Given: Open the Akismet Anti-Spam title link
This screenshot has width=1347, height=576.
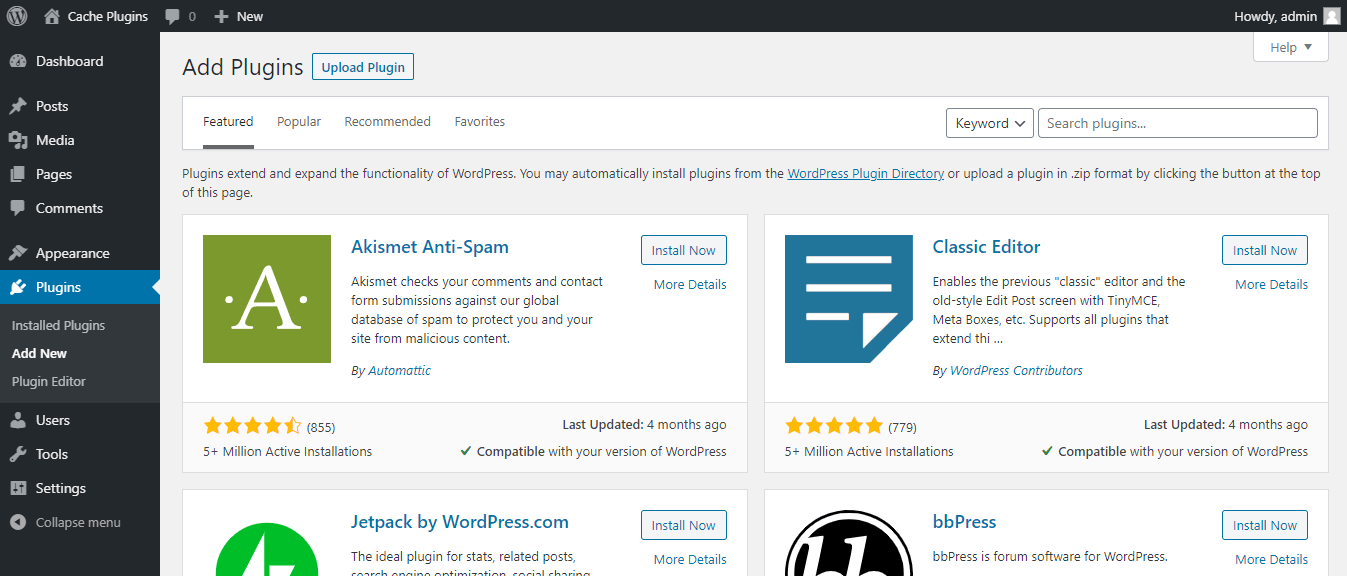Looking at the screenshot, I should point(430,247).
